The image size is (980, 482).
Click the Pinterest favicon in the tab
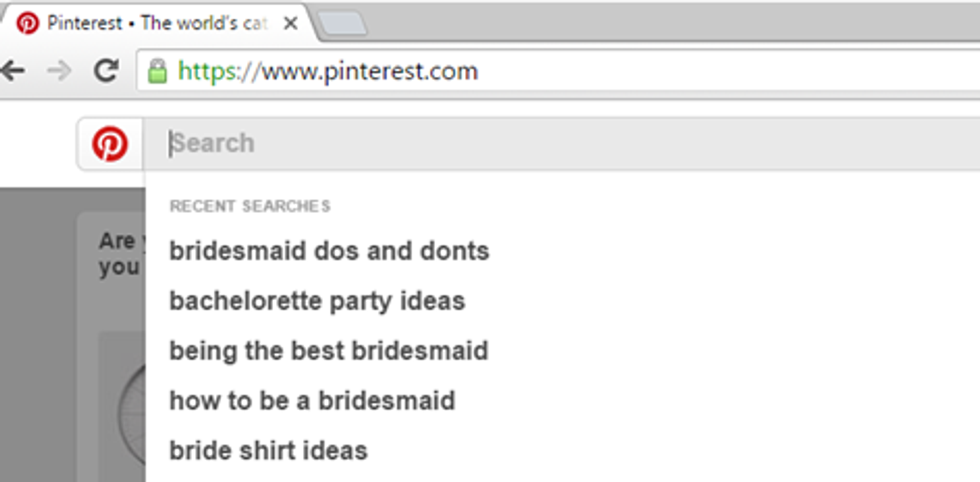28,23
